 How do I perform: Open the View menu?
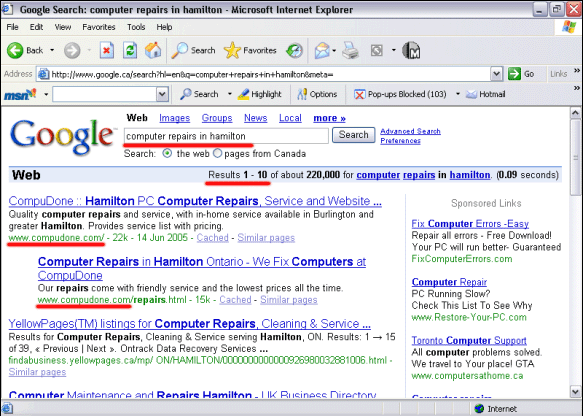[x=62, y=27]
